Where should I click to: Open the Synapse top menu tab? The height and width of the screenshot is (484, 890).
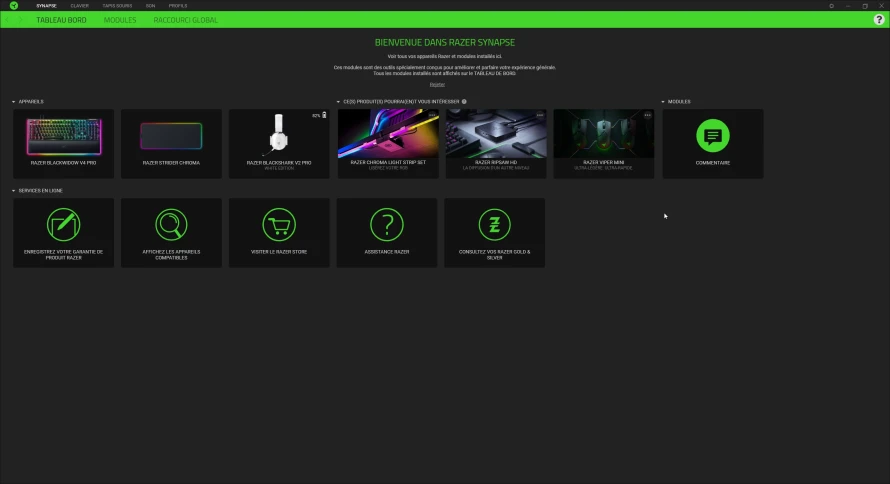click(x=47, y=6)
